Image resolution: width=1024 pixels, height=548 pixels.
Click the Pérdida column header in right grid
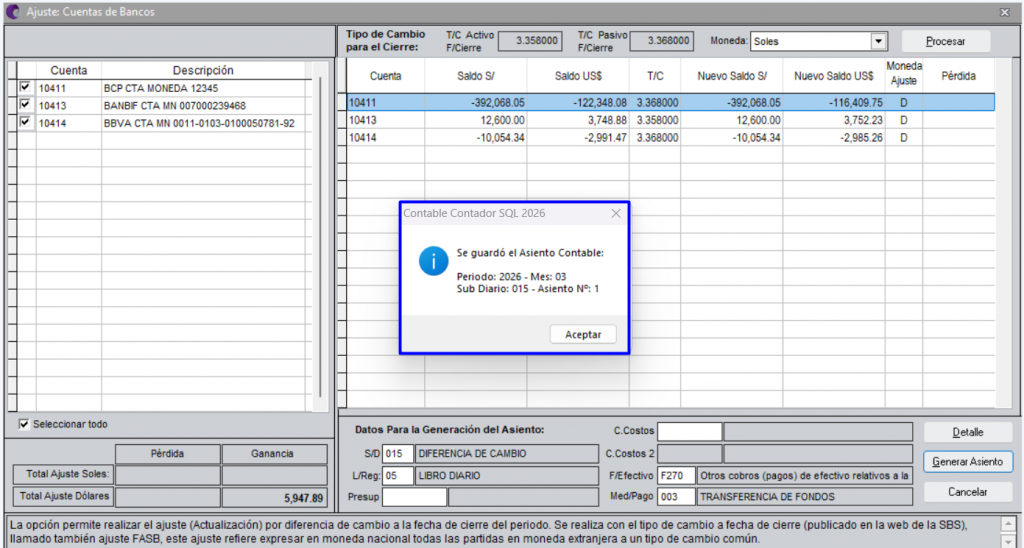958,76
